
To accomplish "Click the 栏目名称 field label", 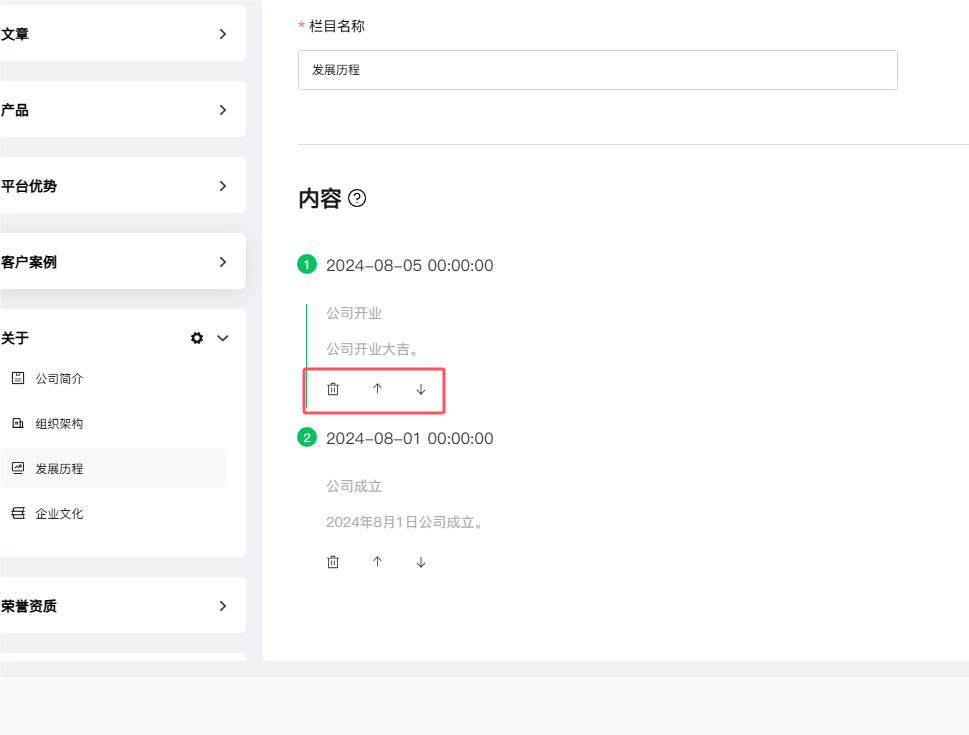I will click(x=337, y=26).
